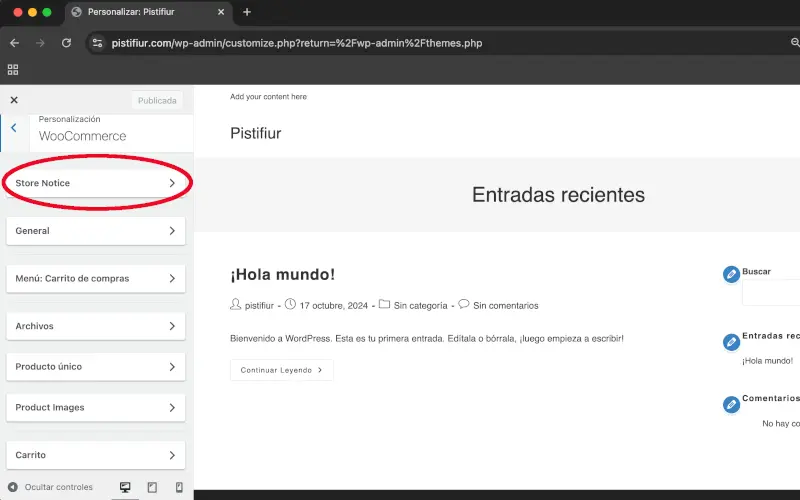
Task: Click the Buscar search input field
Action: 771,292
